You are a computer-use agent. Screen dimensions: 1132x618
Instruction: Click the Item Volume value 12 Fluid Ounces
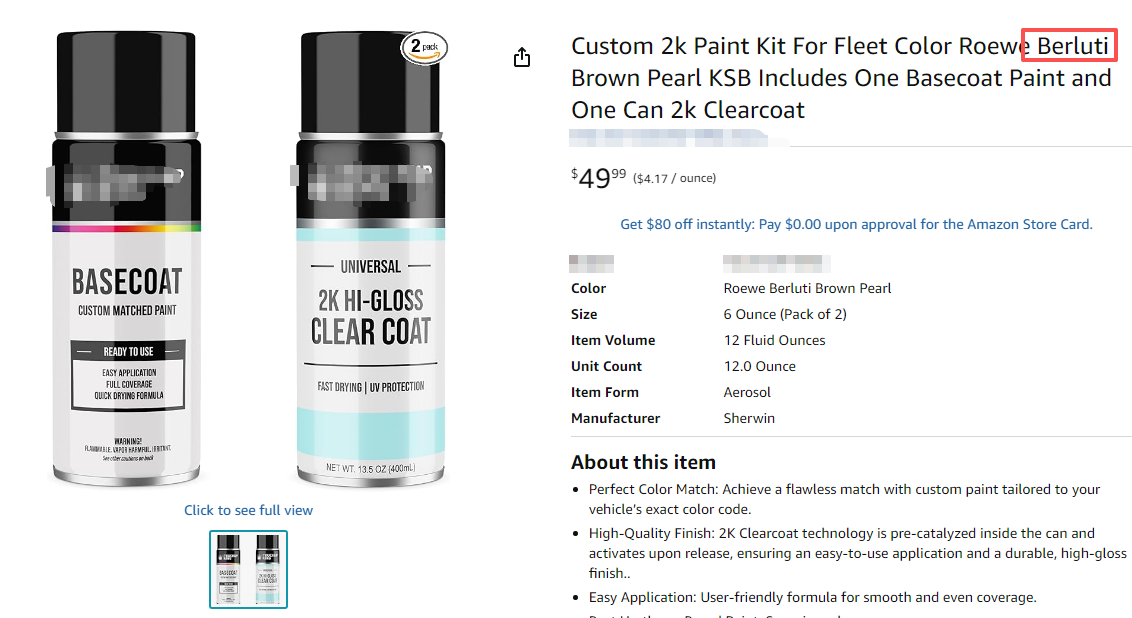coord(774,340)
